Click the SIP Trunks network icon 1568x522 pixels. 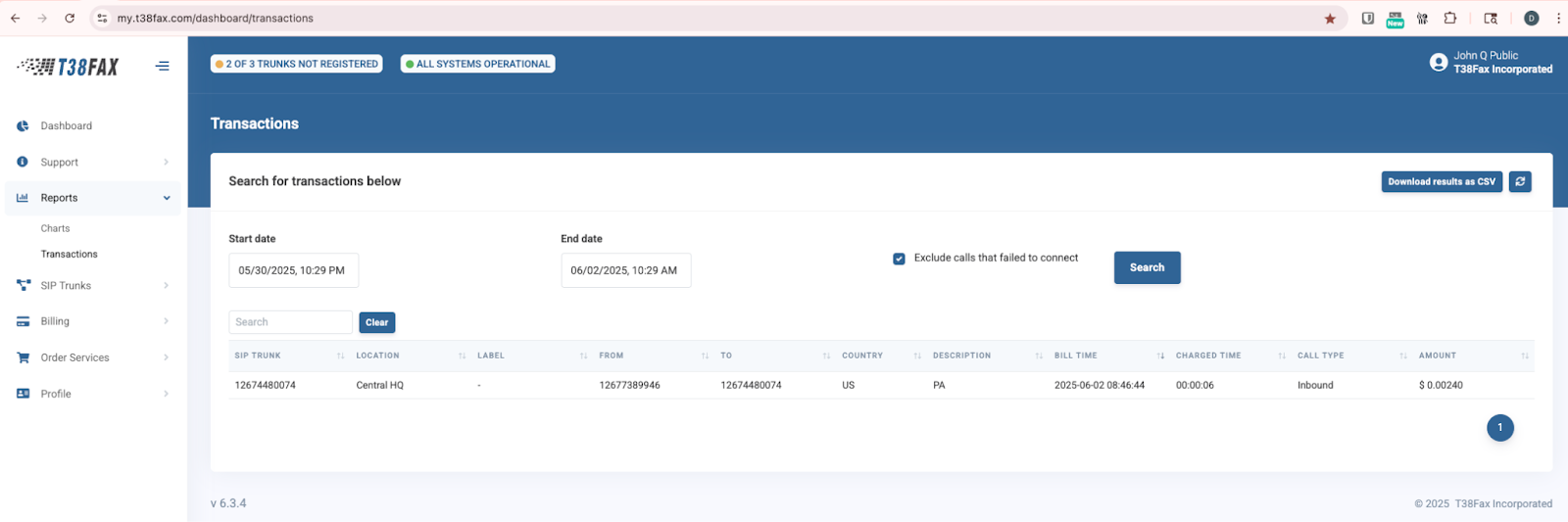[24, 285]
